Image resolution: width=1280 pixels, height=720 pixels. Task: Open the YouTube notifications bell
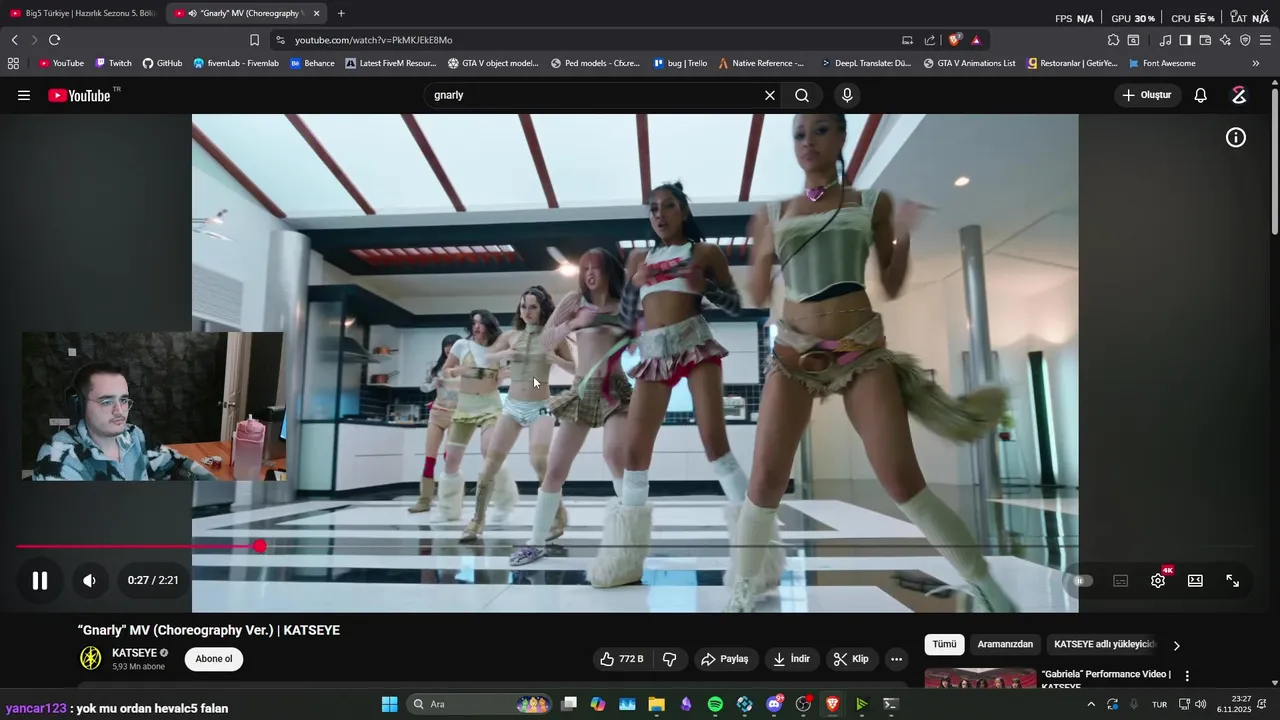pos(1200,95)
